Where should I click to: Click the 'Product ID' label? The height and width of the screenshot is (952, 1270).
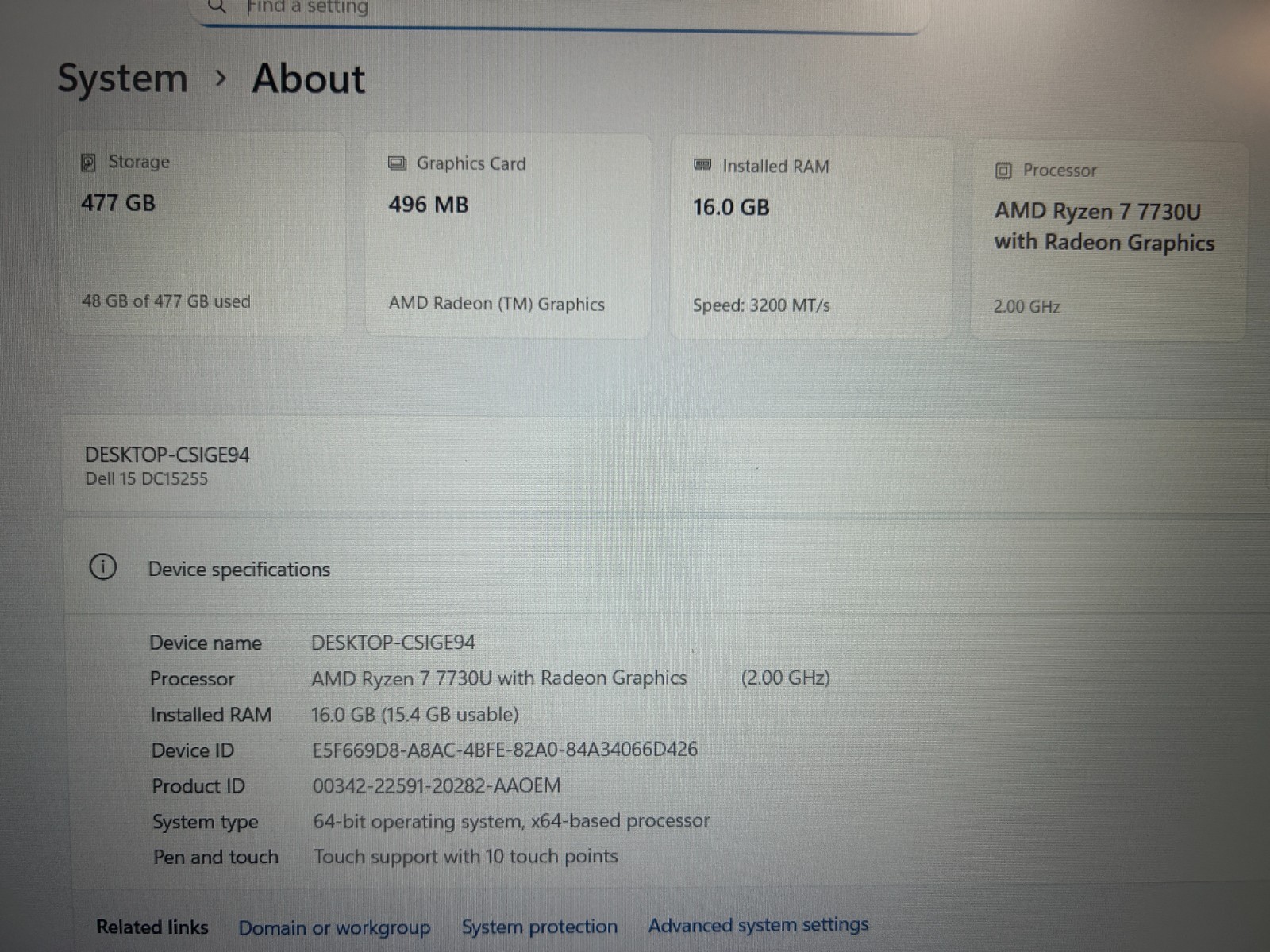(198, 786)
